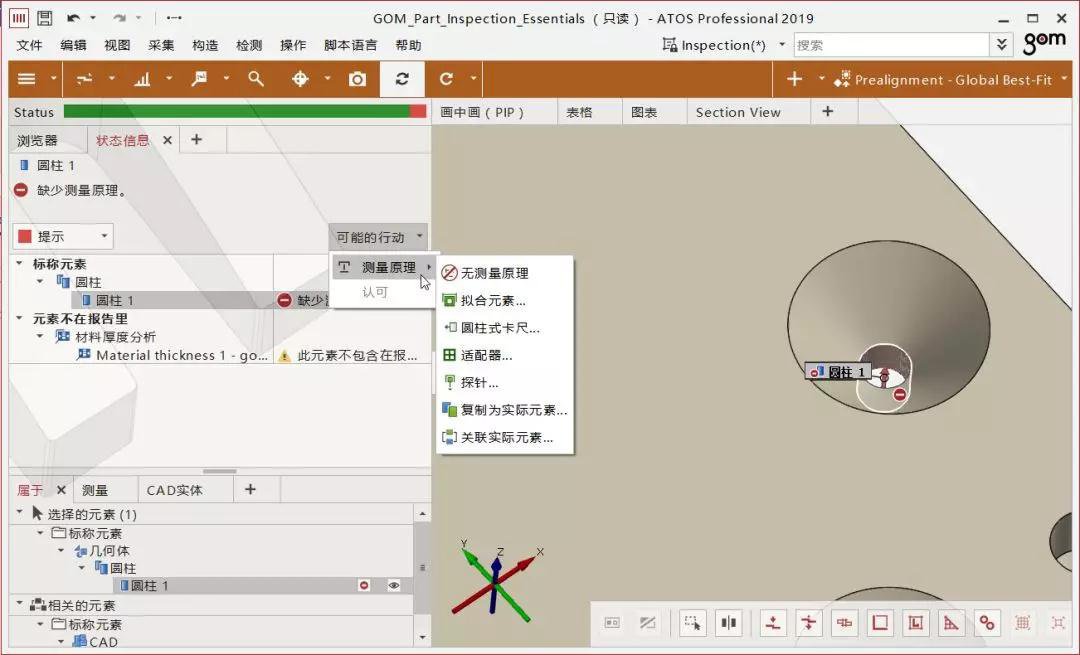Collapse the 几何体 tree node

pyautogui.click(x=61, y=550)
